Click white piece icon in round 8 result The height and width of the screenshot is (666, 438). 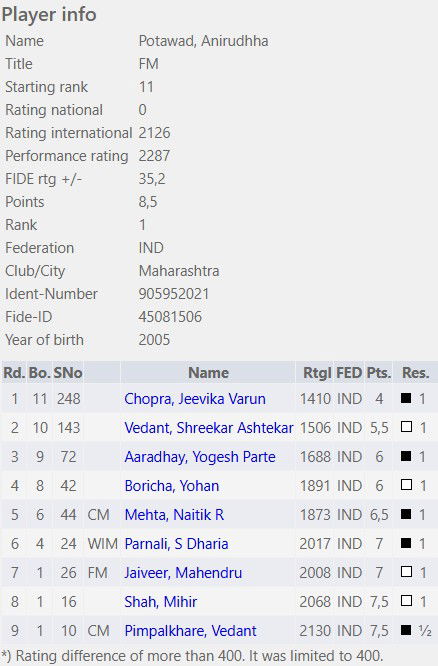406,601
